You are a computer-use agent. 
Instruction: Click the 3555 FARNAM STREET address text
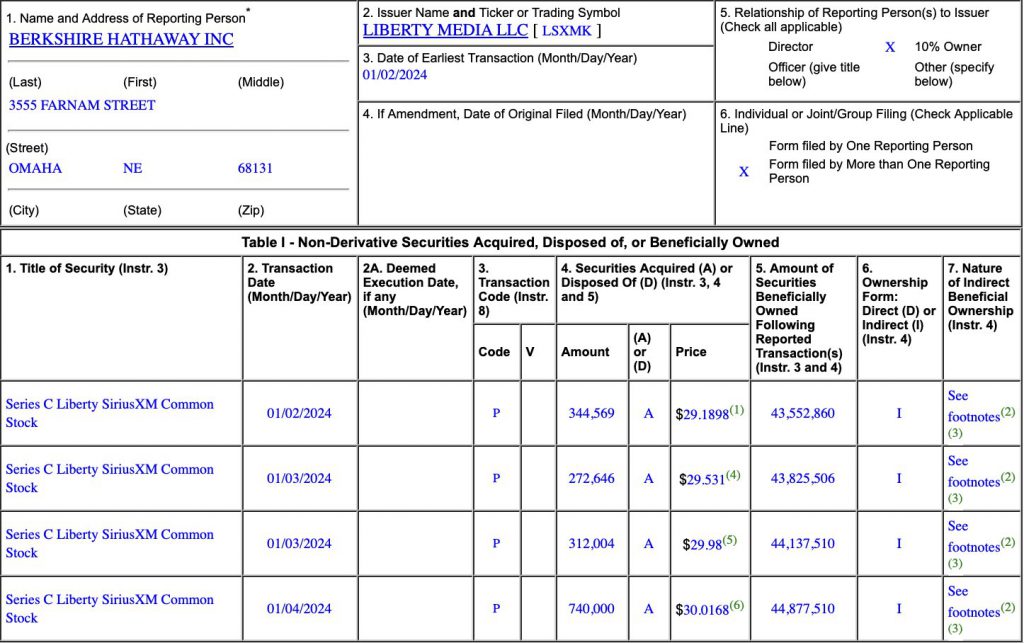82,105
